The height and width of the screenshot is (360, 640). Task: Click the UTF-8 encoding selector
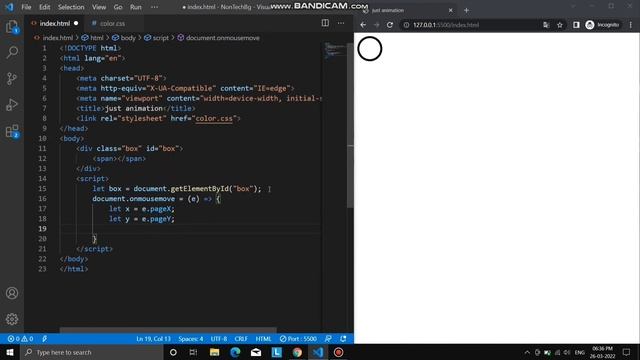pos(219,339)
